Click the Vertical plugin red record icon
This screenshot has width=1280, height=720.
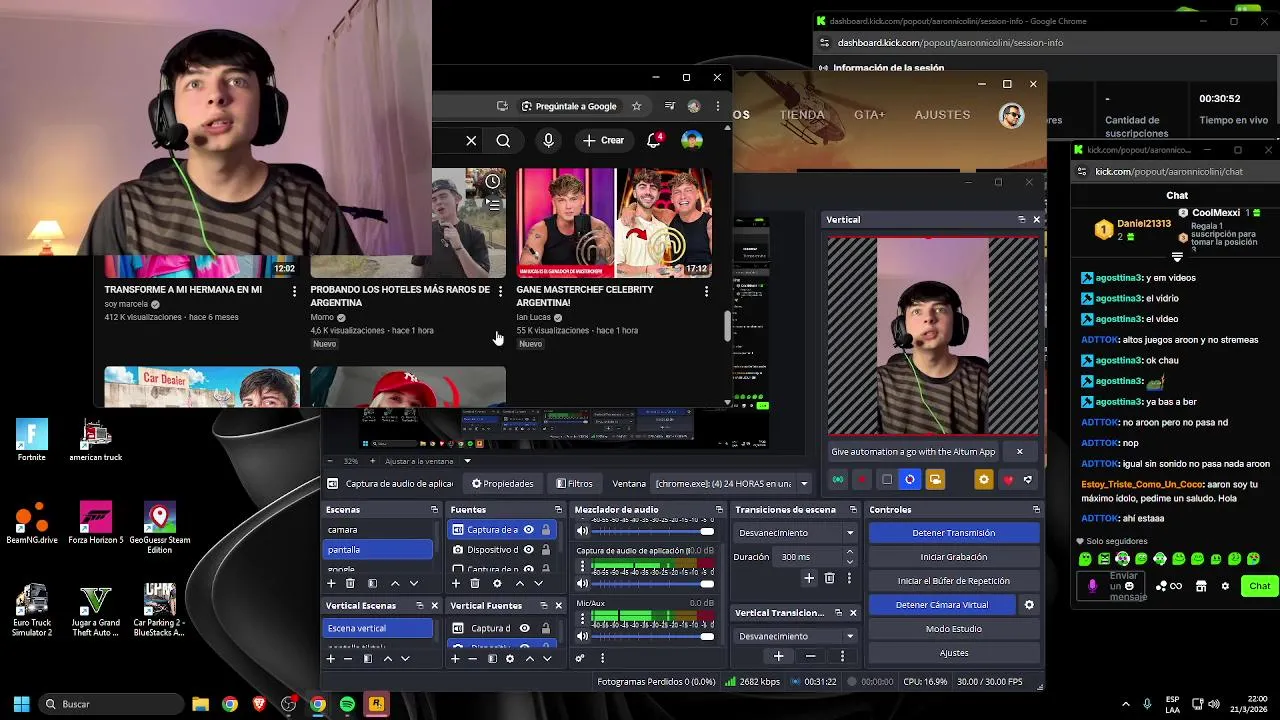click(x=862, y=480)
